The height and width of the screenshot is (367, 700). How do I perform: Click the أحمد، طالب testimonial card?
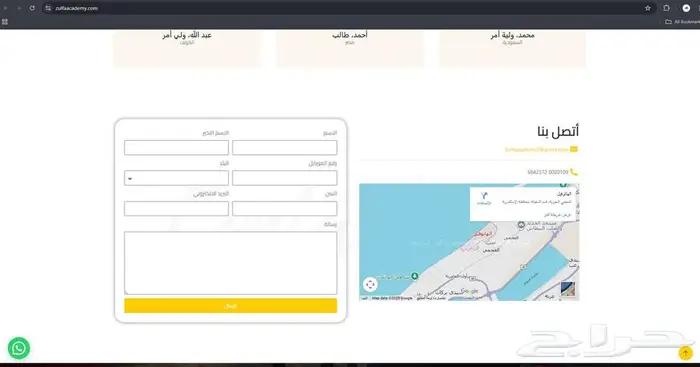350,48
